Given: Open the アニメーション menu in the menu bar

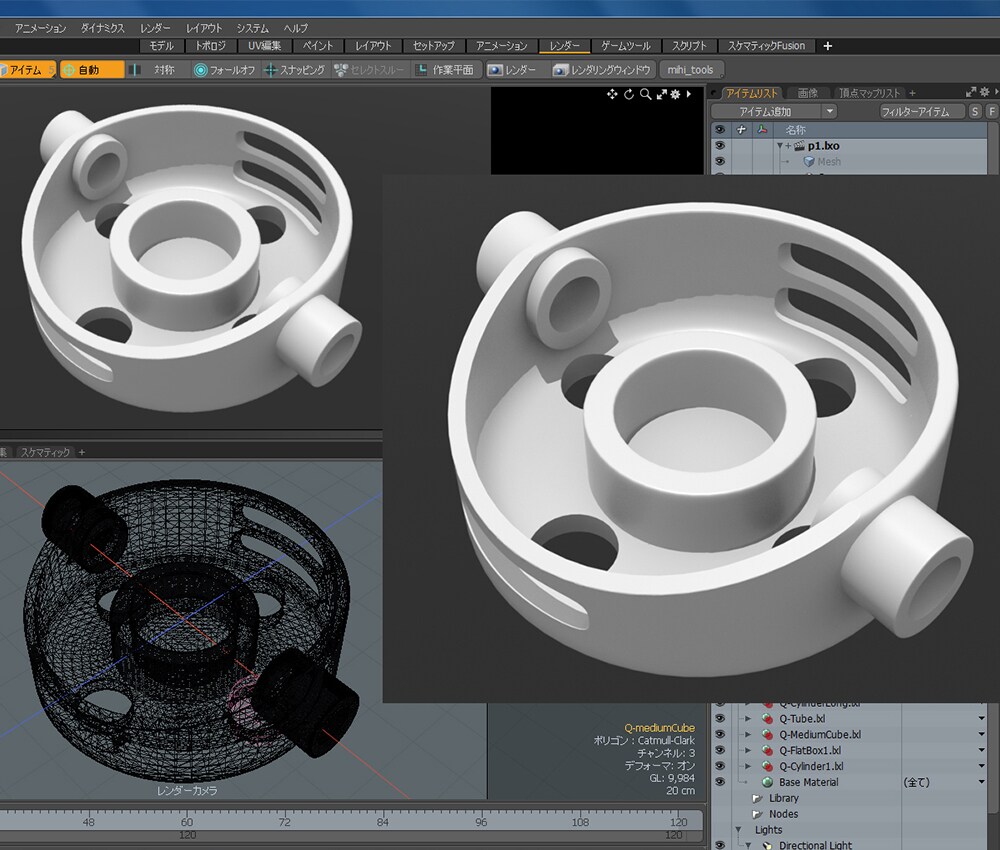Looking at the screenshot, I should (40, 28).
